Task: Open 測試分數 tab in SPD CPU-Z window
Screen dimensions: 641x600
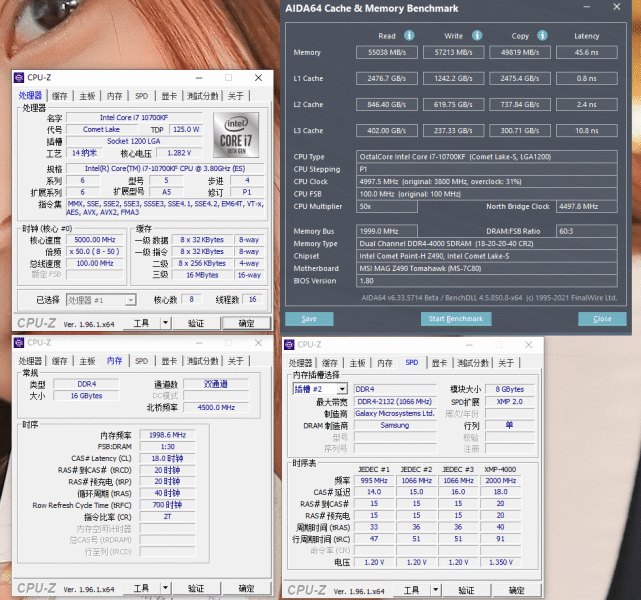Action: [x=473, y=363]
